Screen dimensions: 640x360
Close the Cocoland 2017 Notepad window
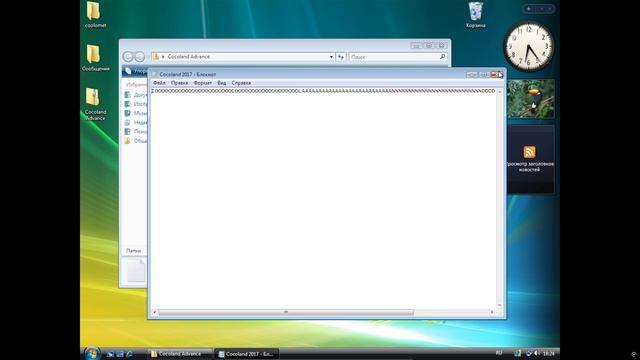(x=497, y=74)
